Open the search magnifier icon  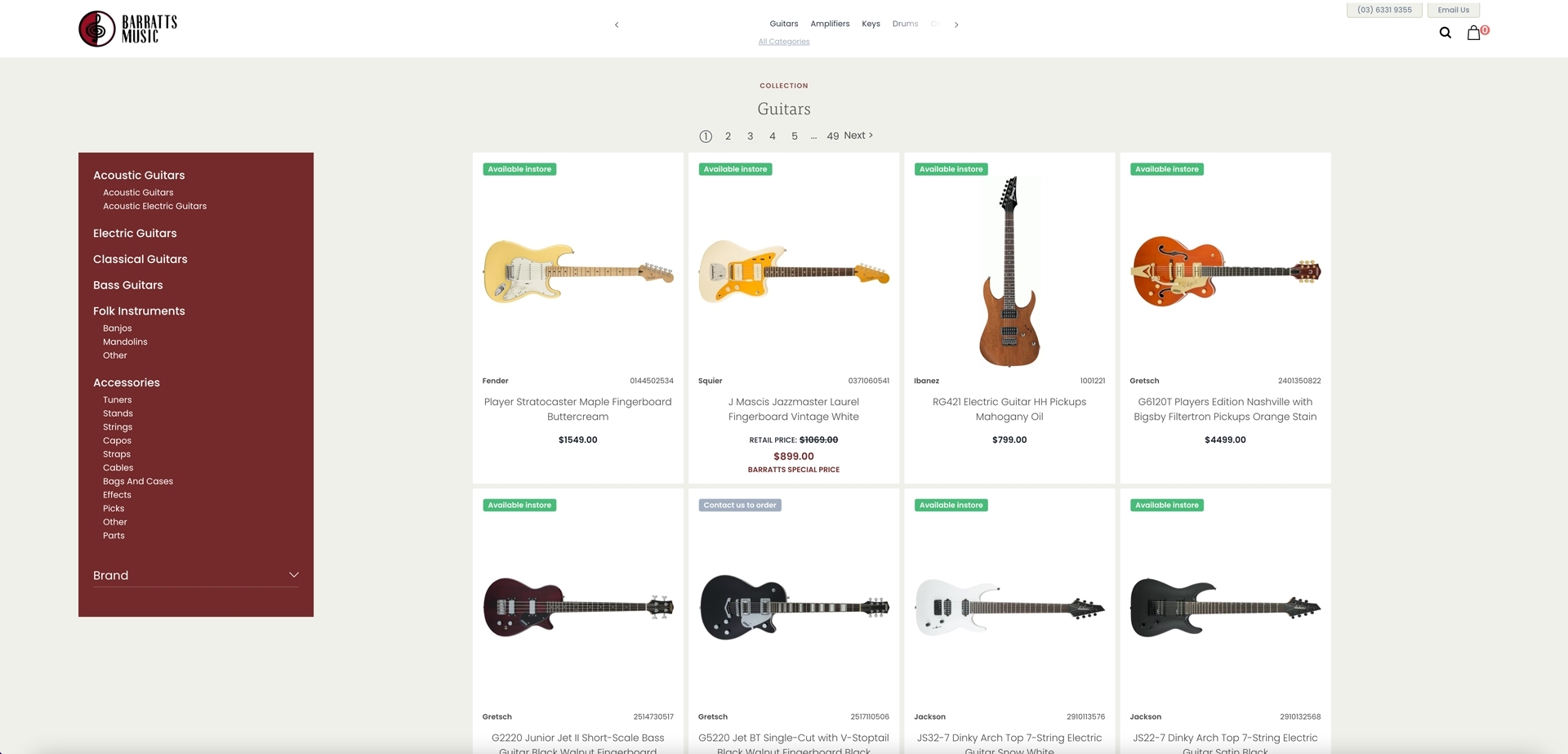pos(1445,33)
